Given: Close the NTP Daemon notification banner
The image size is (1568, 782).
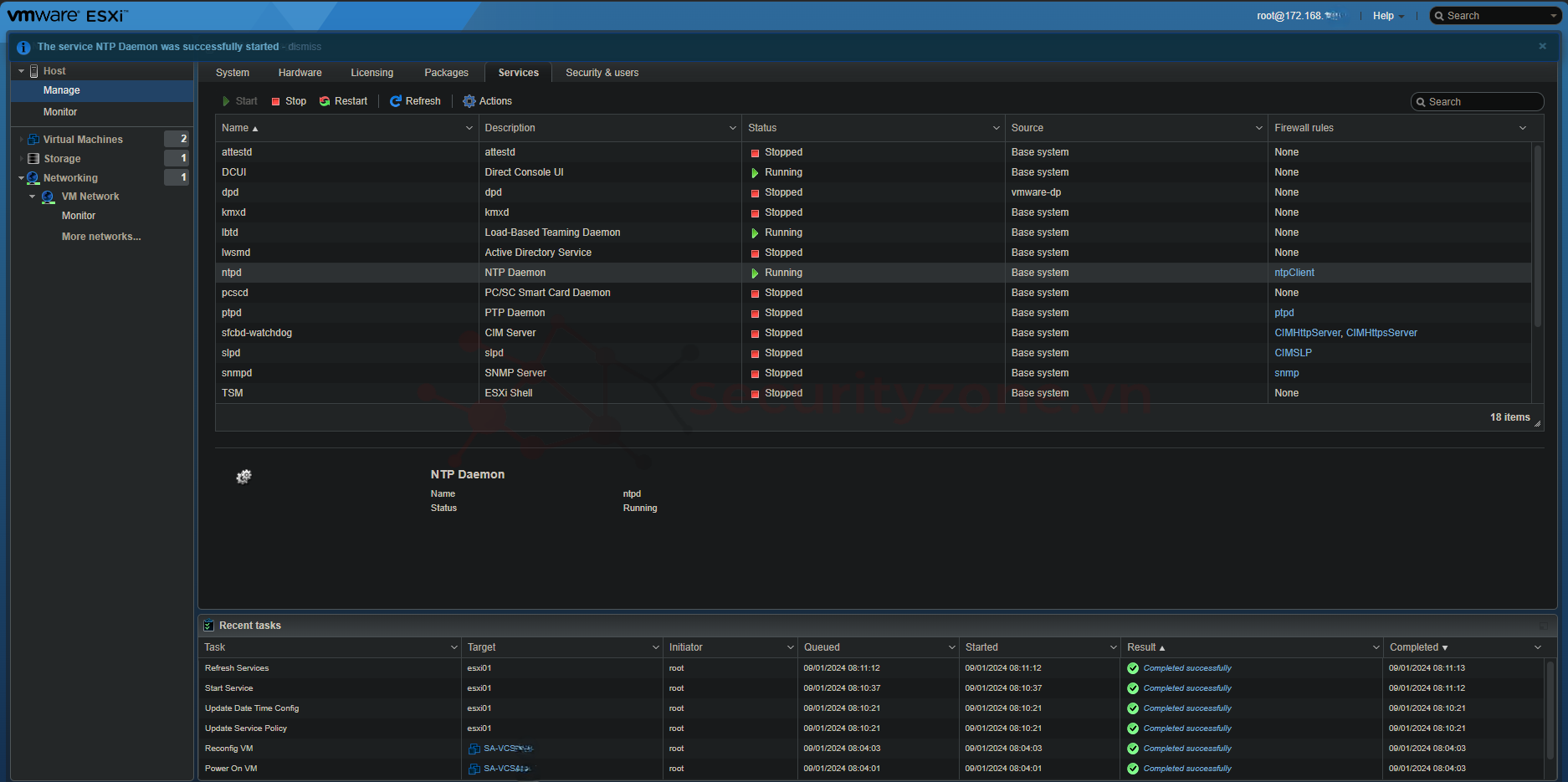Looking at the screenshot, I should point(1542,46).
